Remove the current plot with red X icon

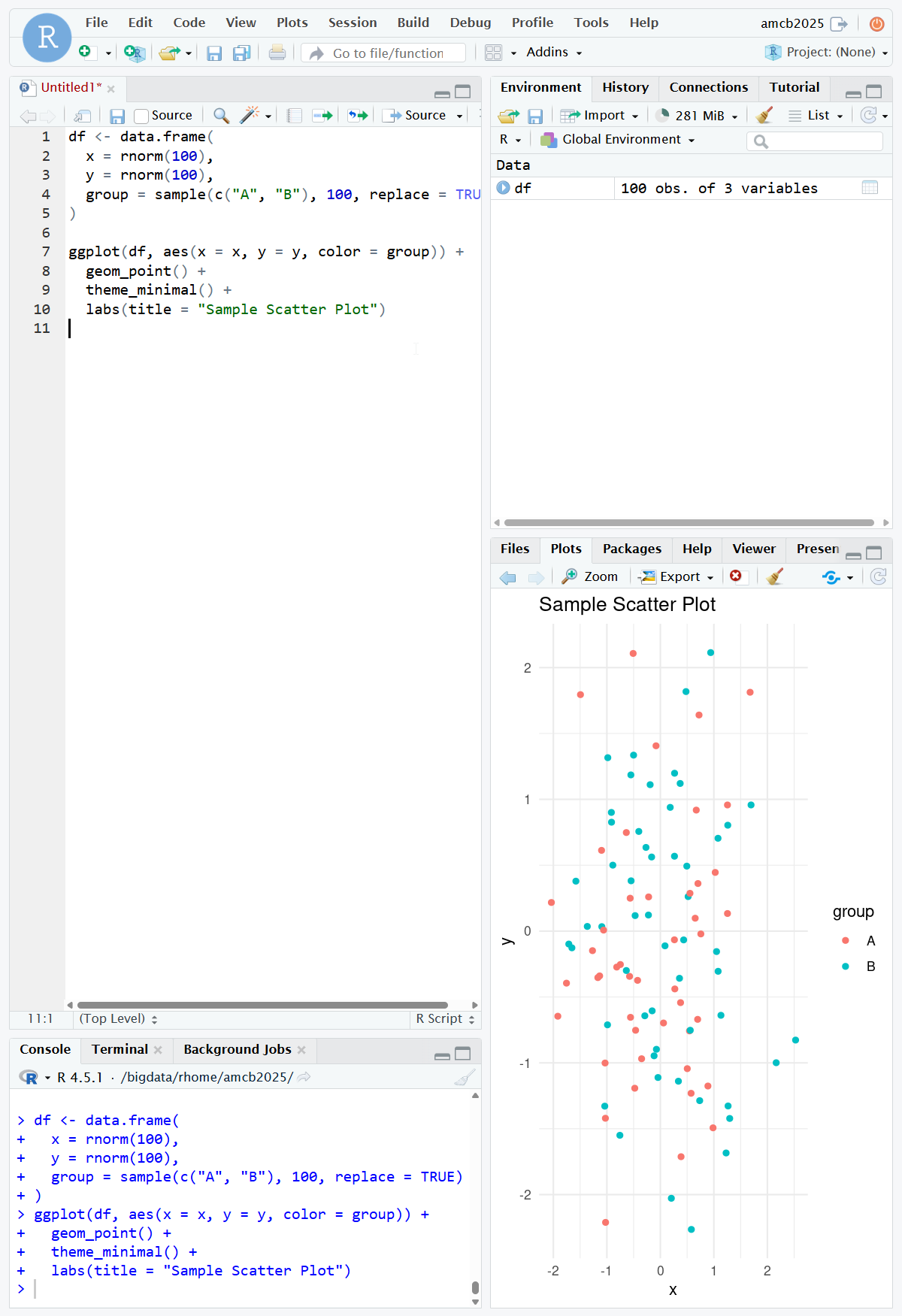coord(736,576)
